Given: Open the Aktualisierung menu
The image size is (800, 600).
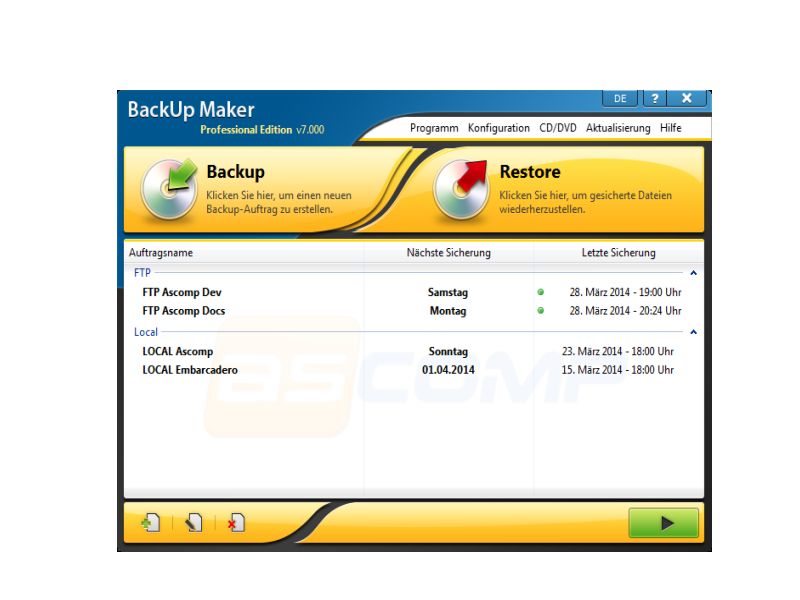Looking at the screenshot, I should click(x=618, y=128).
